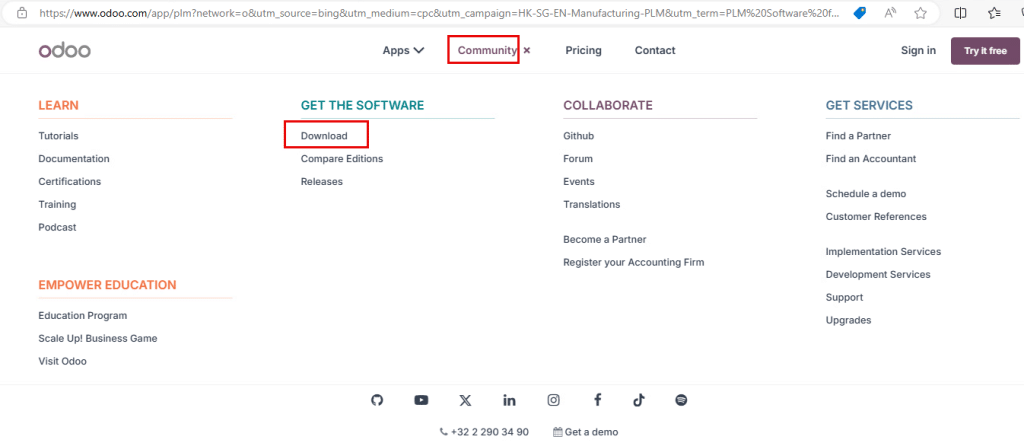Open Scale Up! Business Game link
The image size is (1024, 443).
pos(98,338)
